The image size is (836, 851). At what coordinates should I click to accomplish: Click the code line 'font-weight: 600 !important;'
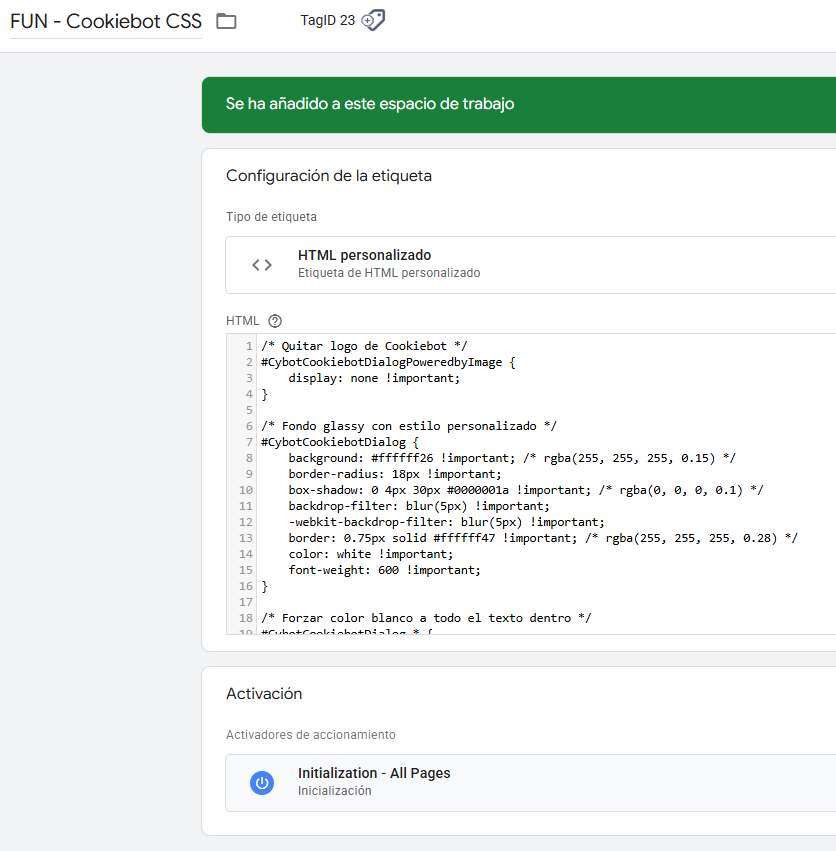pos(384,570)
